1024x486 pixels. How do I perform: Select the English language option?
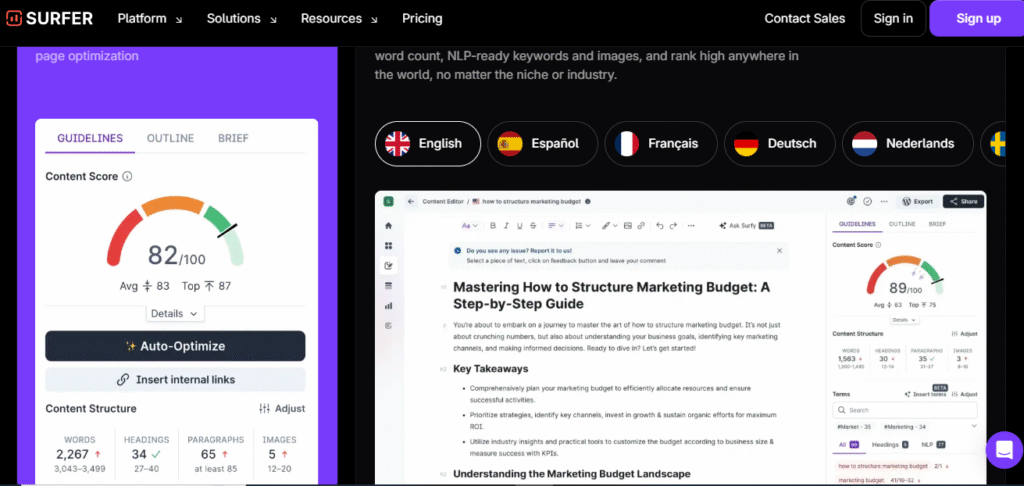pyautogui.click(x=427, y=143)
